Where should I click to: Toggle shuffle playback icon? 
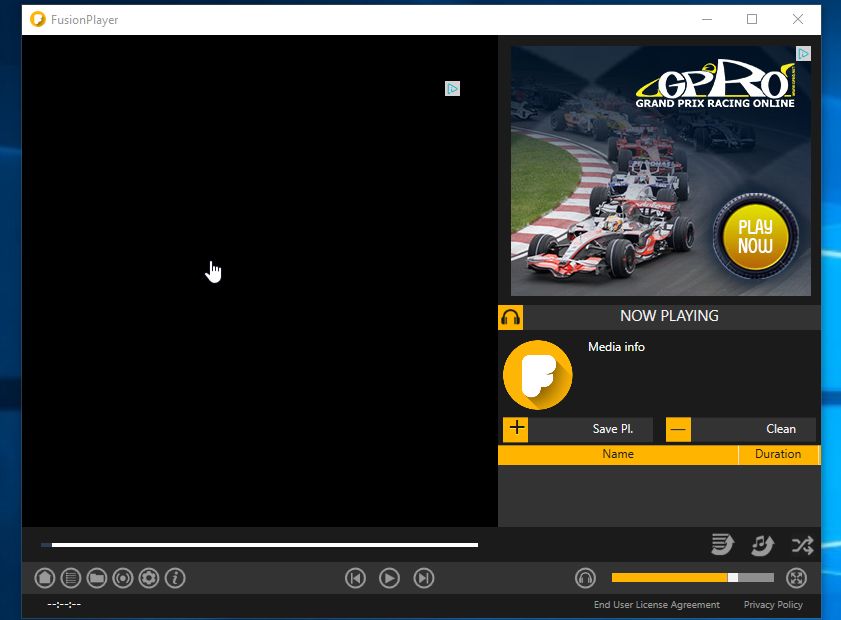802,545
